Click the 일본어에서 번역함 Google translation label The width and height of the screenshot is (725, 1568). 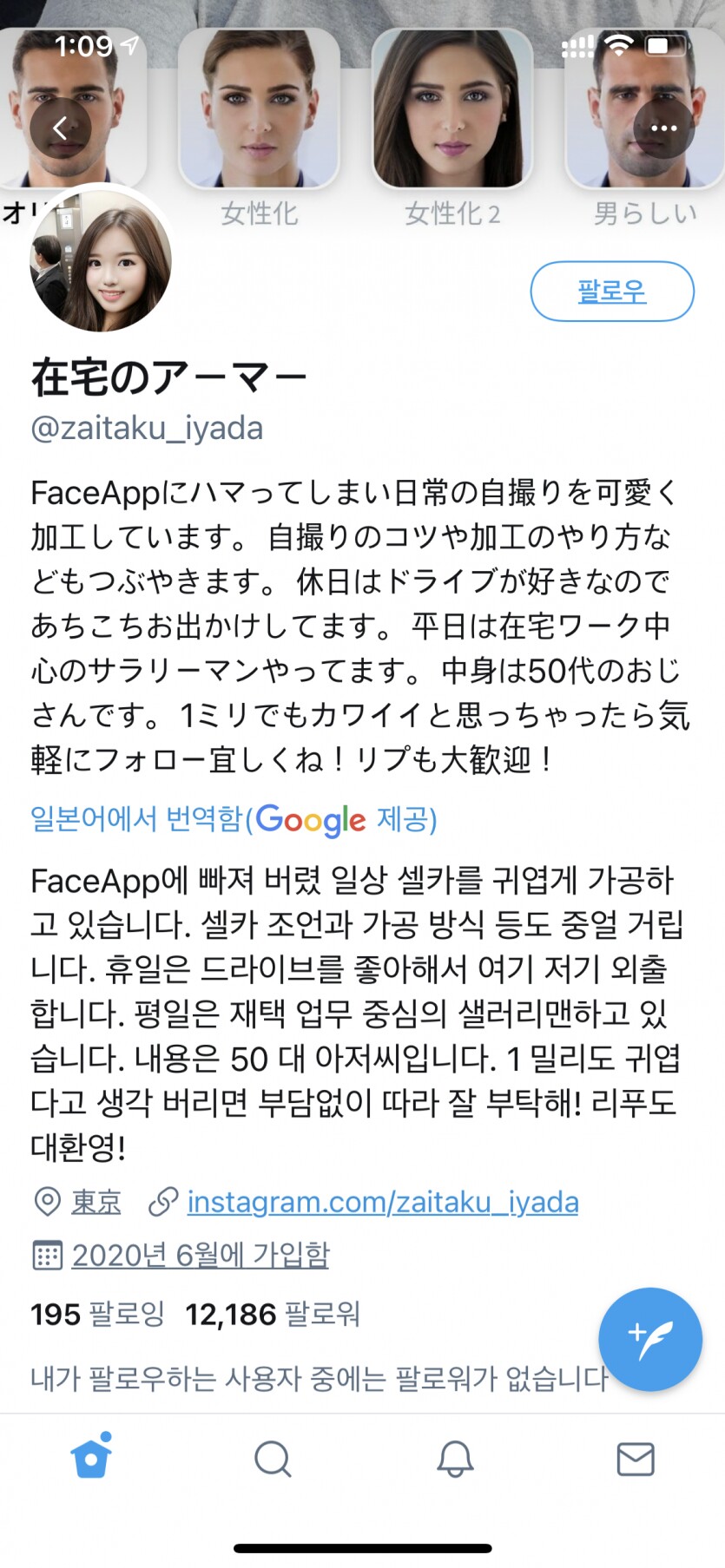click(234, 819)
